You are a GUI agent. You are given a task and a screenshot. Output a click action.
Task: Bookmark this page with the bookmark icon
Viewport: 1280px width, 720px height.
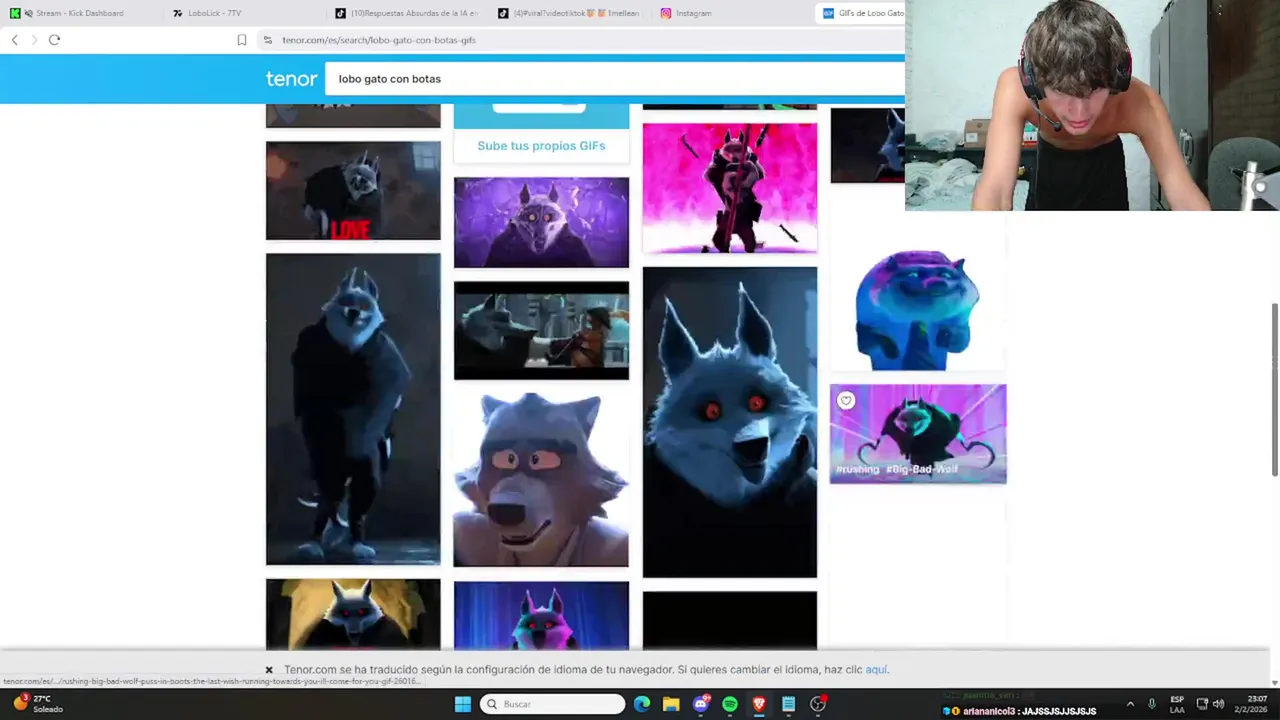(x=241, y=40)
